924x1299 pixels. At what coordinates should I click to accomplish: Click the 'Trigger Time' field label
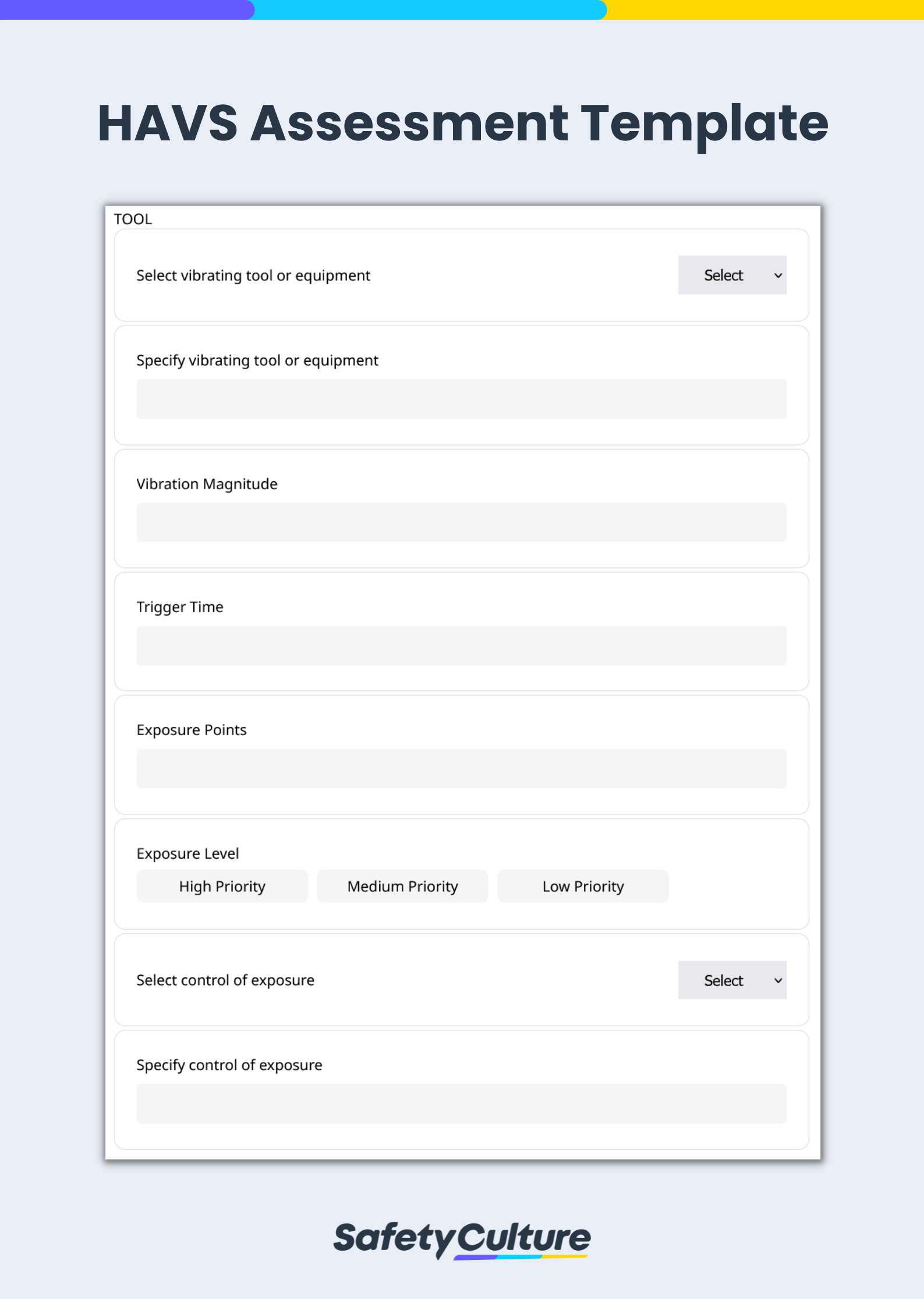179,606
